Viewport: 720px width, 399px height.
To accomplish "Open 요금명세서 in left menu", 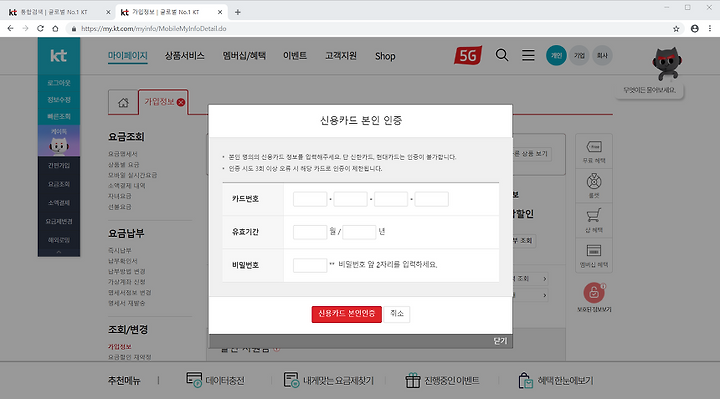I will click(x=123, y=154).
